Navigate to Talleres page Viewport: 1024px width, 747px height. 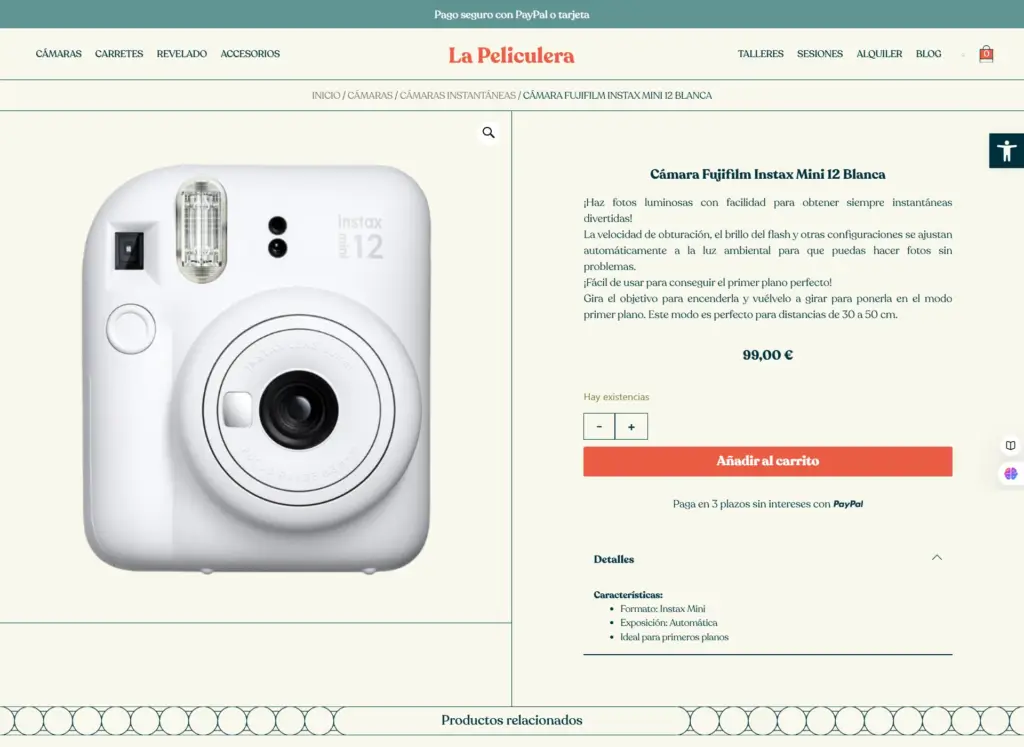[761, 54]
